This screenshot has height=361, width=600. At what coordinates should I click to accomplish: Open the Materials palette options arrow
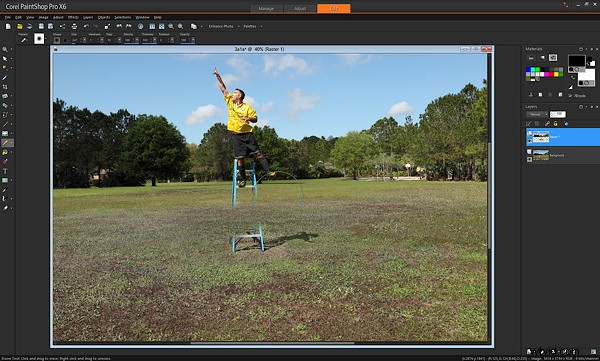(x=586, y=49)
